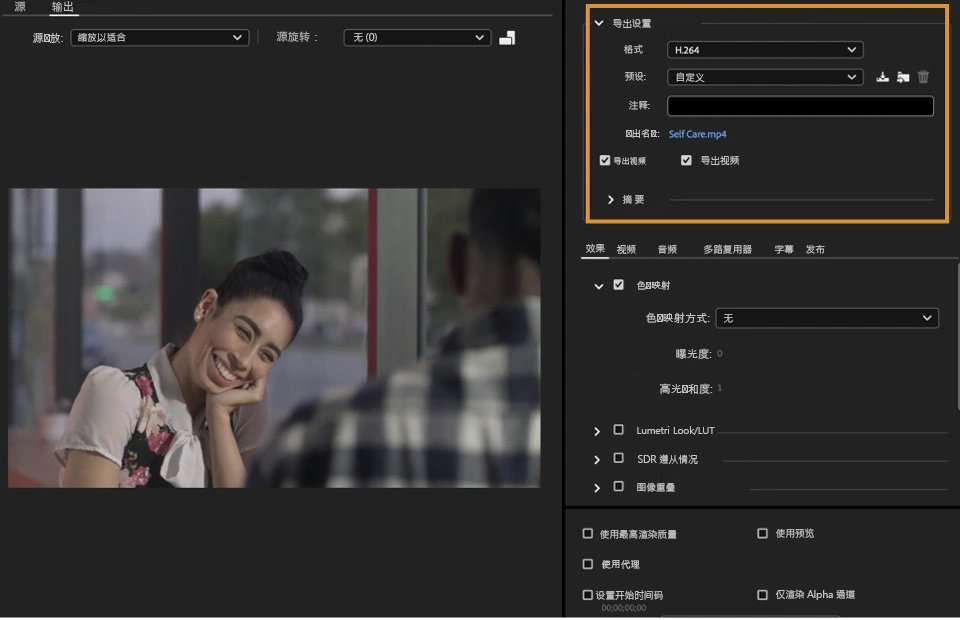
Task: Toggle the left 导出视频 checkbox
Action: pos(605,160)
